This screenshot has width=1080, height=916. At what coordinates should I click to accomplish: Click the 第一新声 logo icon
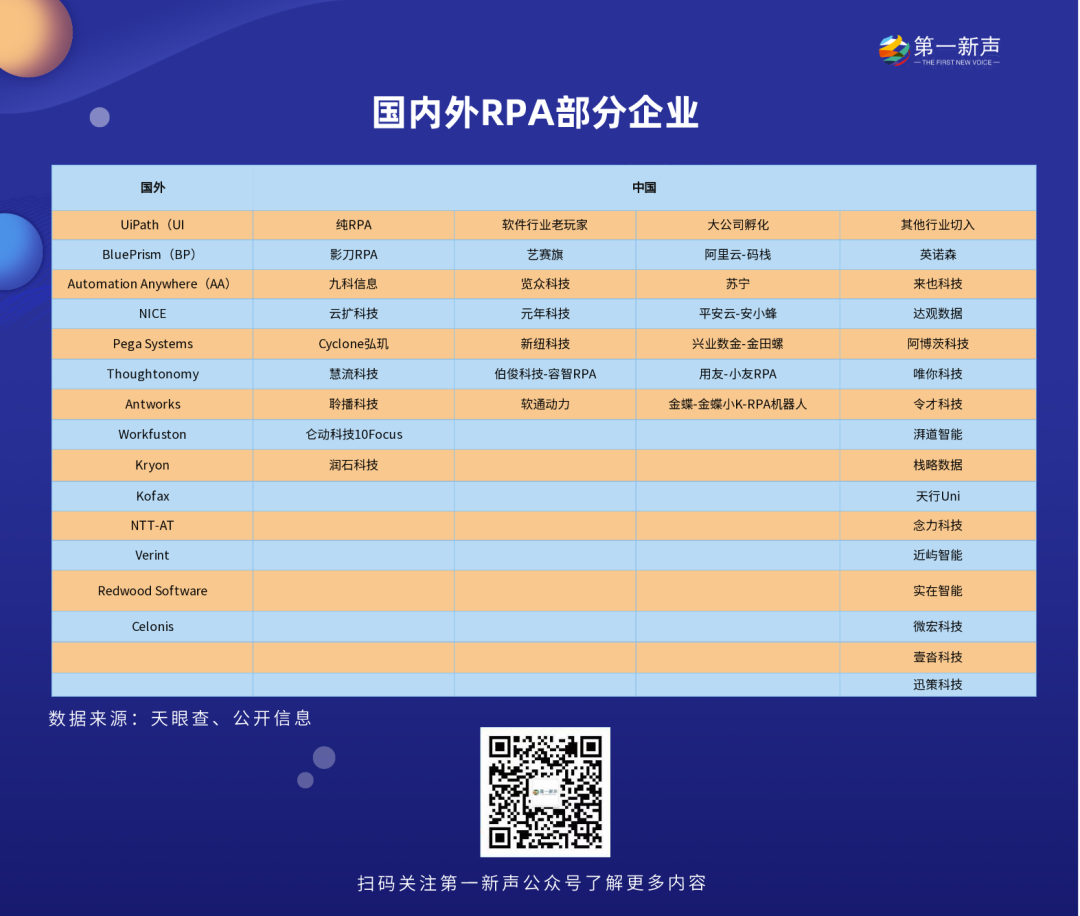tap(893, 50)
